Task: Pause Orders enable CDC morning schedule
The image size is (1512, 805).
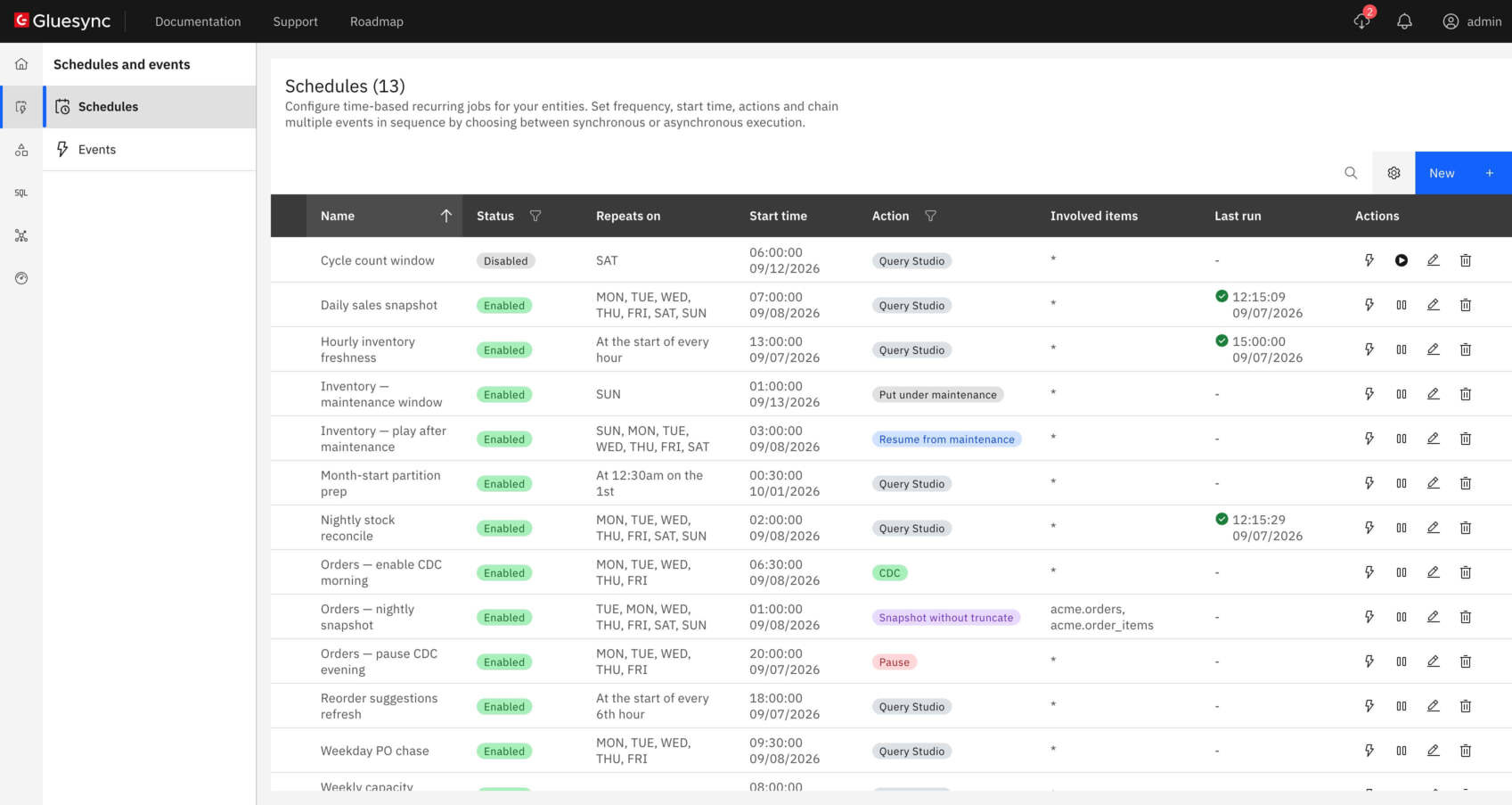Action: coord(1402,572)
